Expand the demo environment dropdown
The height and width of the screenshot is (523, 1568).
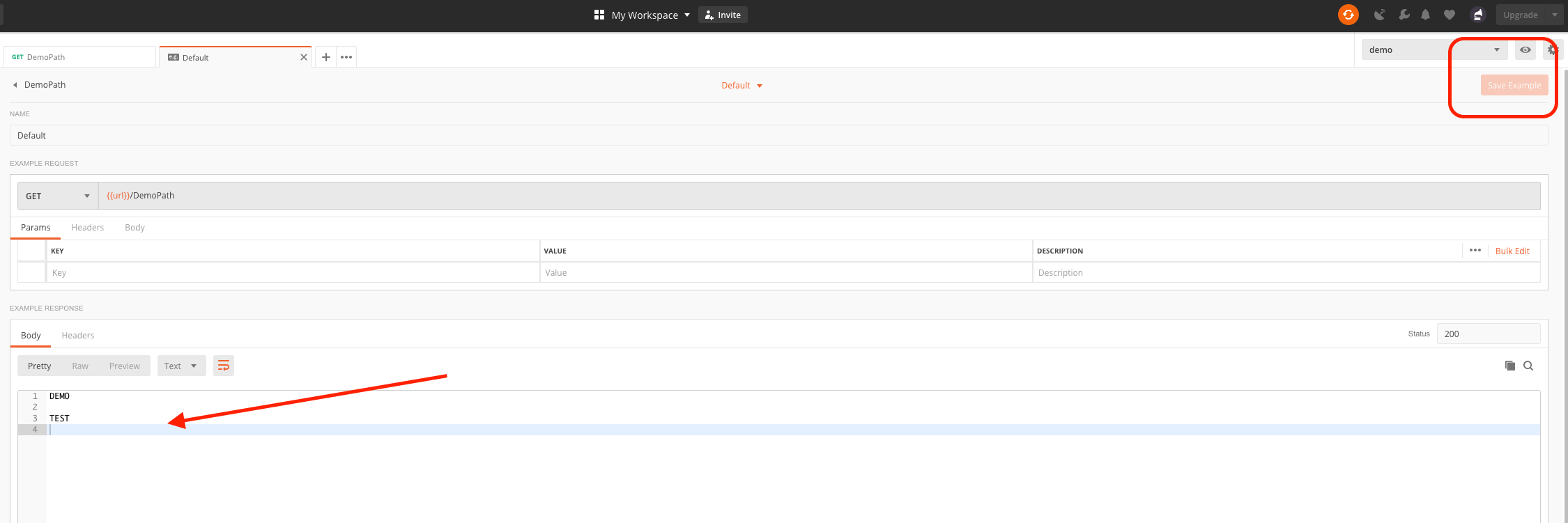[x=1434, y=49]
